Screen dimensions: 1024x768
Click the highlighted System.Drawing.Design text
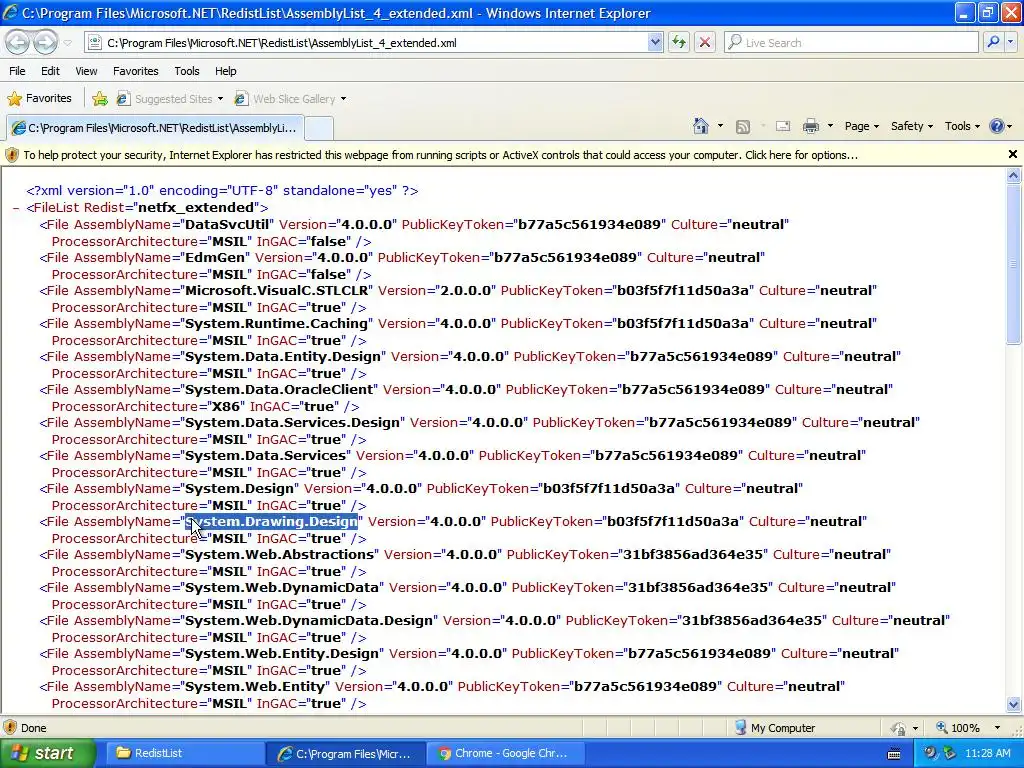point(272,522)
